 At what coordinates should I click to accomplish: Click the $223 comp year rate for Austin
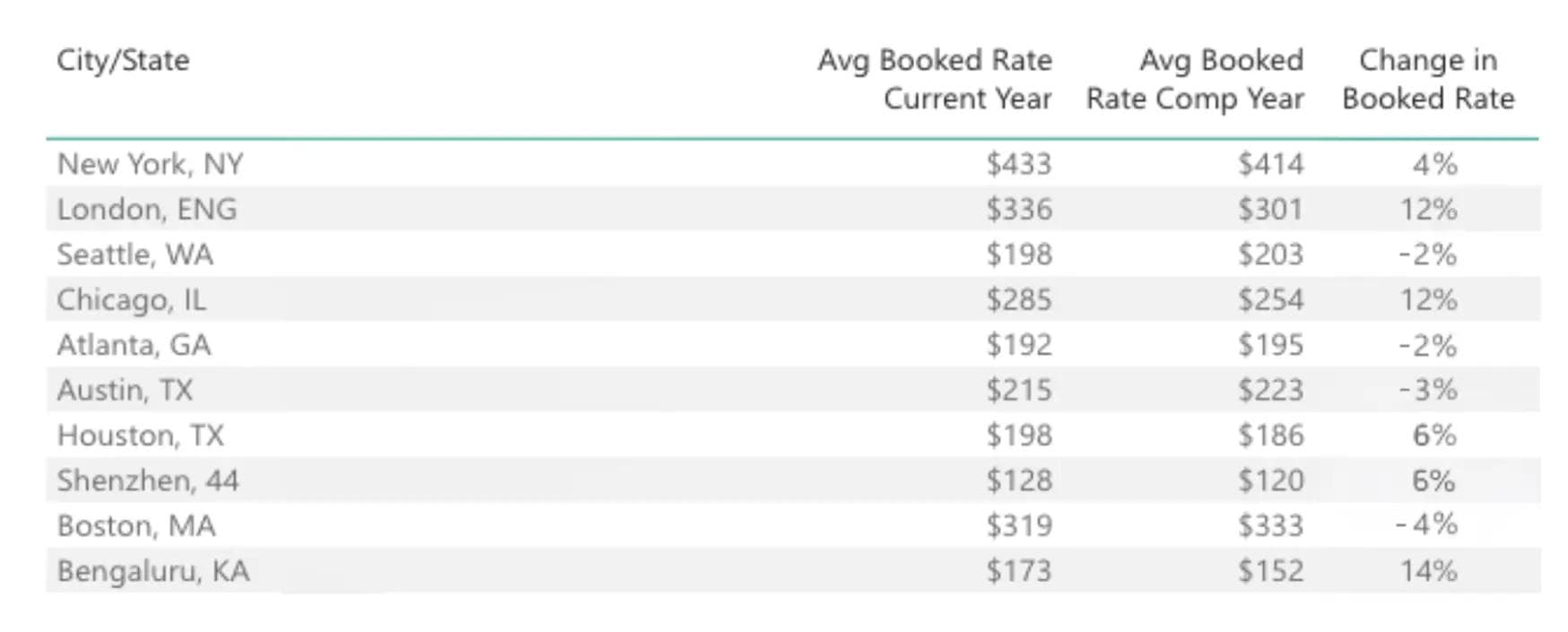[x=1270, y=390]
